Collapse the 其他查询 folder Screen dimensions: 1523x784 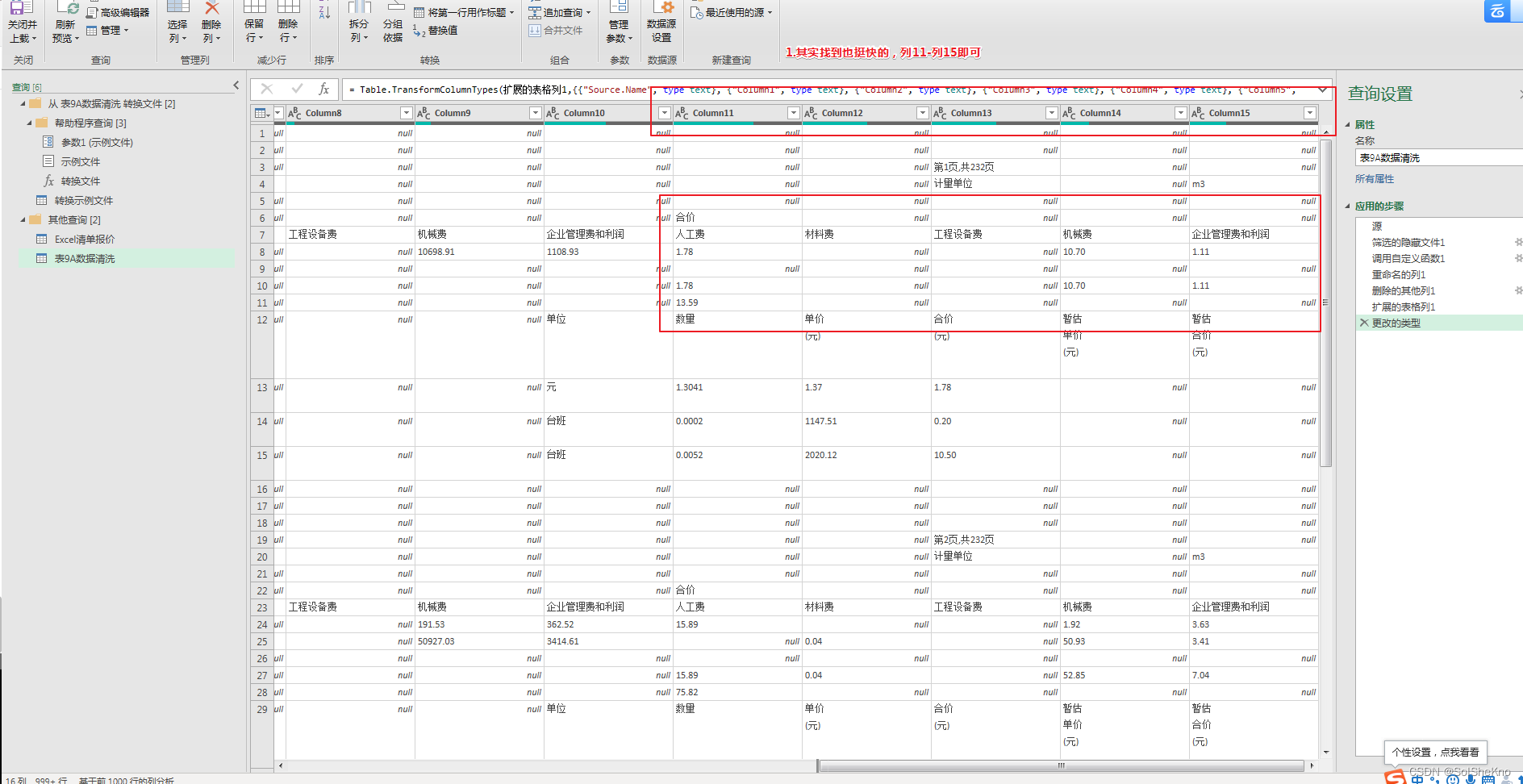click(23, 220)
